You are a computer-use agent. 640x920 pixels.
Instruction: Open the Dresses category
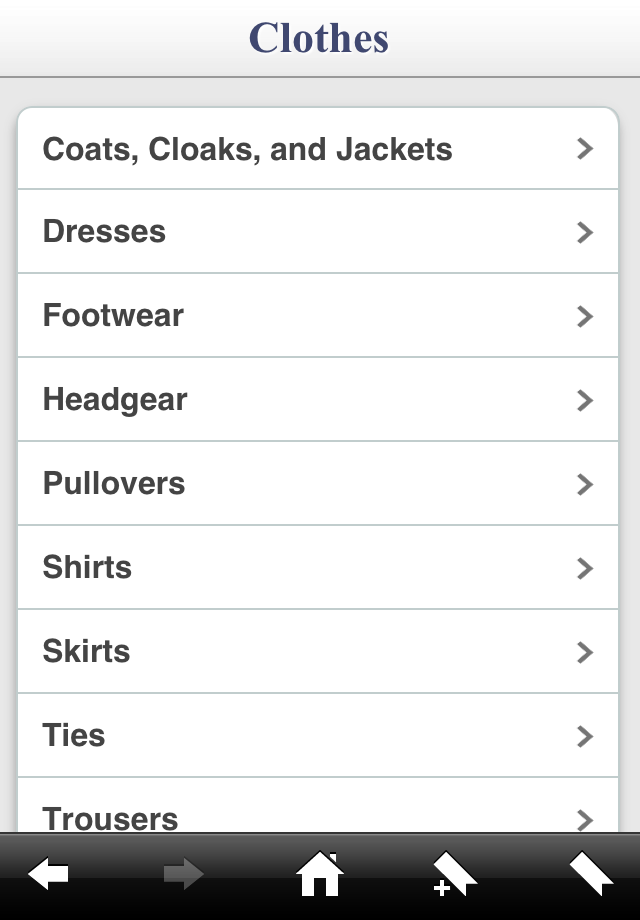coord(318,232)
